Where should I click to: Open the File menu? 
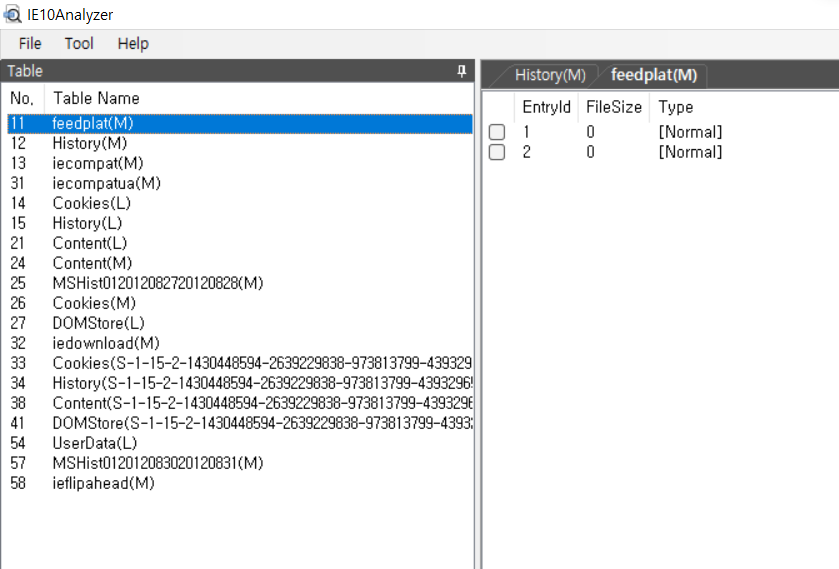tap(30, 43)
